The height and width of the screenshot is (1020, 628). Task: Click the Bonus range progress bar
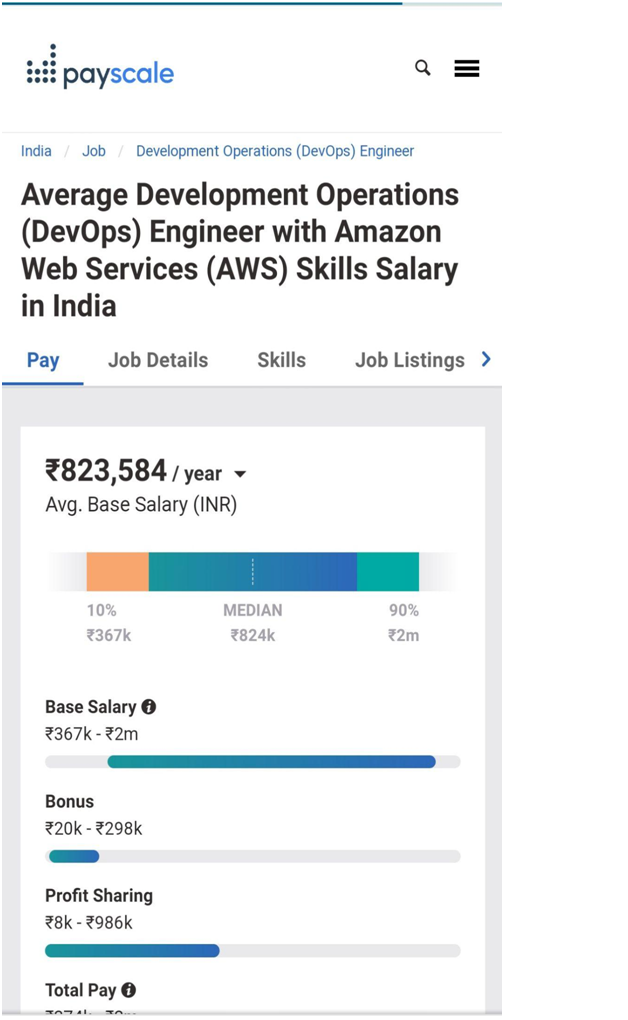[251, 856]
